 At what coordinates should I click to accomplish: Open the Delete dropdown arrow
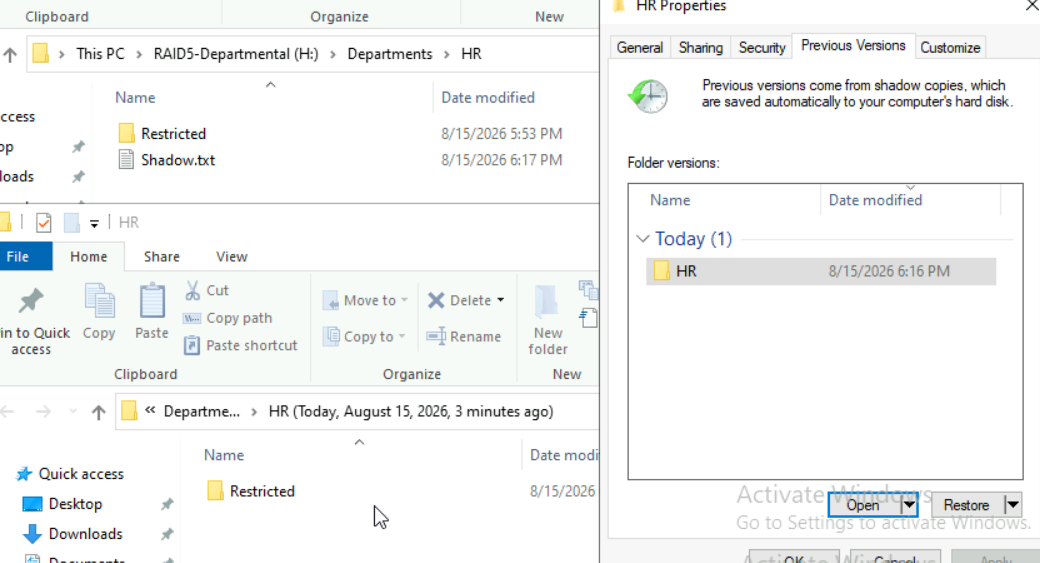tap(501, 300)
